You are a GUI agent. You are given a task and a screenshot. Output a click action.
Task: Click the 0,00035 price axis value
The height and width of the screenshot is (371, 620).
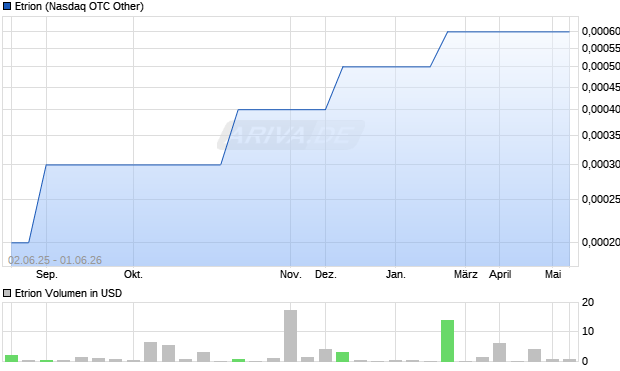[601, 135]
